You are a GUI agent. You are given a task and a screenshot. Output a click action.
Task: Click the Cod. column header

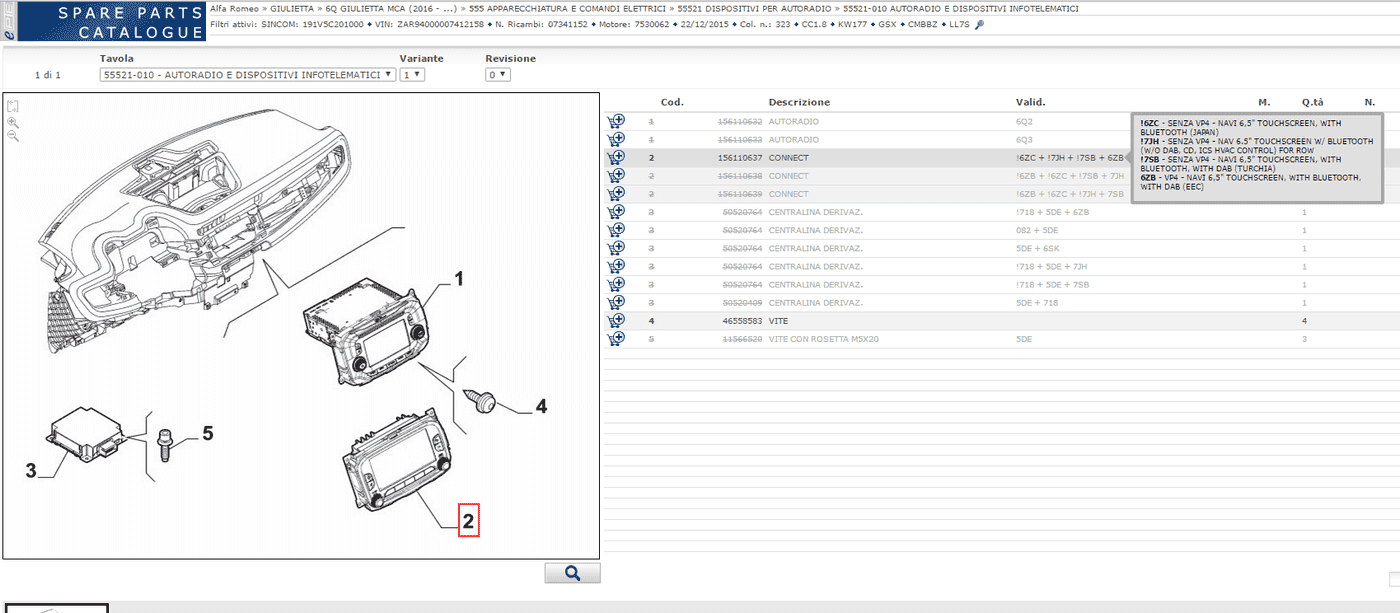point(672,102)
